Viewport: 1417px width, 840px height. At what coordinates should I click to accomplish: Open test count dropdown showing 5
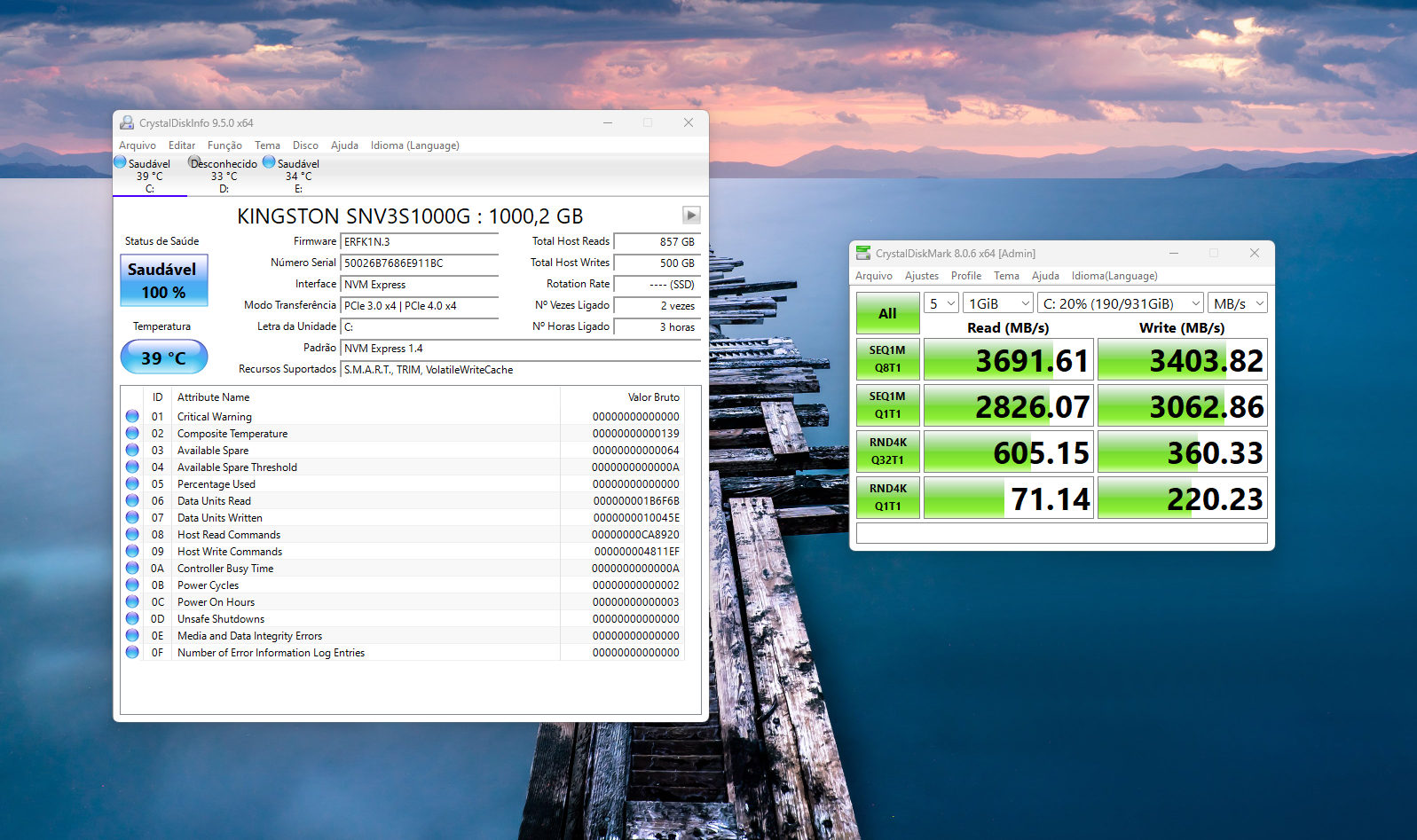[x=941, y=303]
